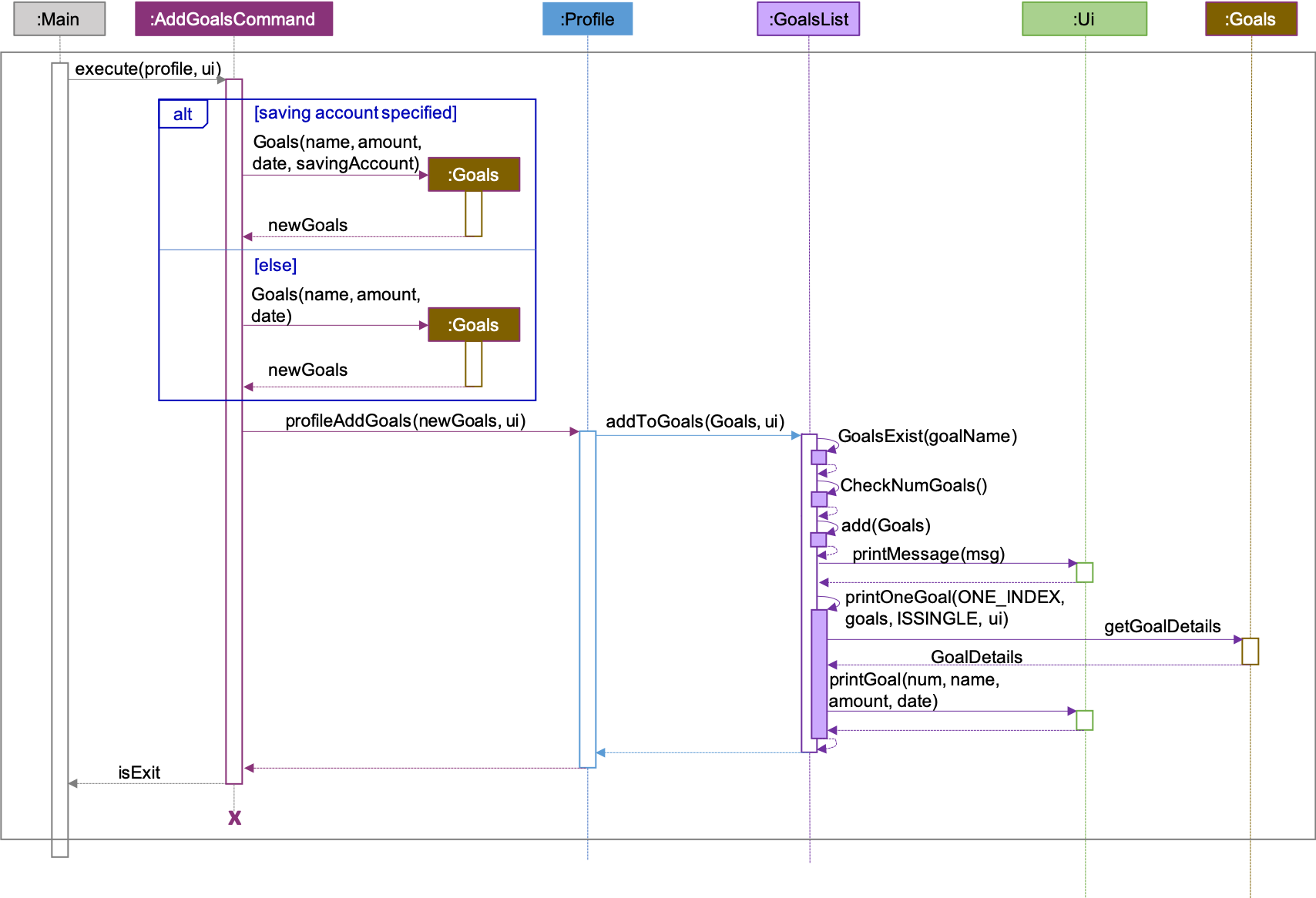Select the top-right :Goals lifeline header

(x=1251, y=19)
